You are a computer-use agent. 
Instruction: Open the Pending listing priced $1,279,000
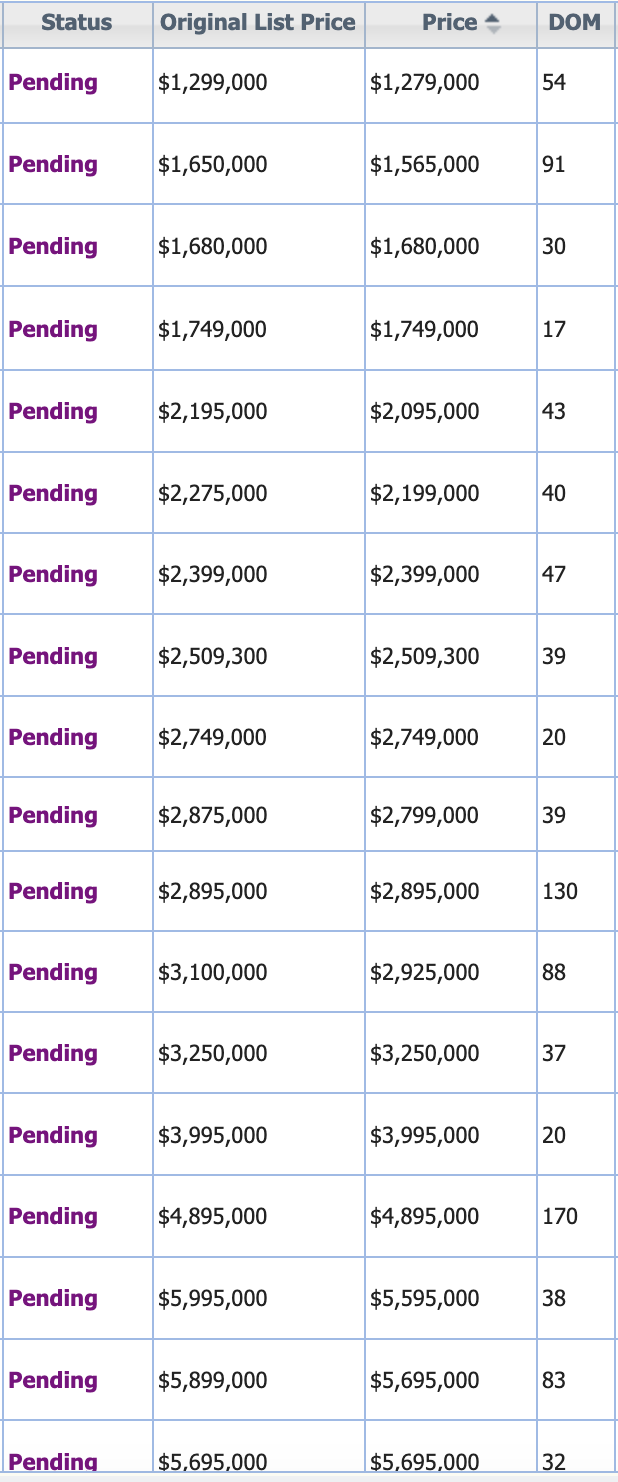click(53, 82)
